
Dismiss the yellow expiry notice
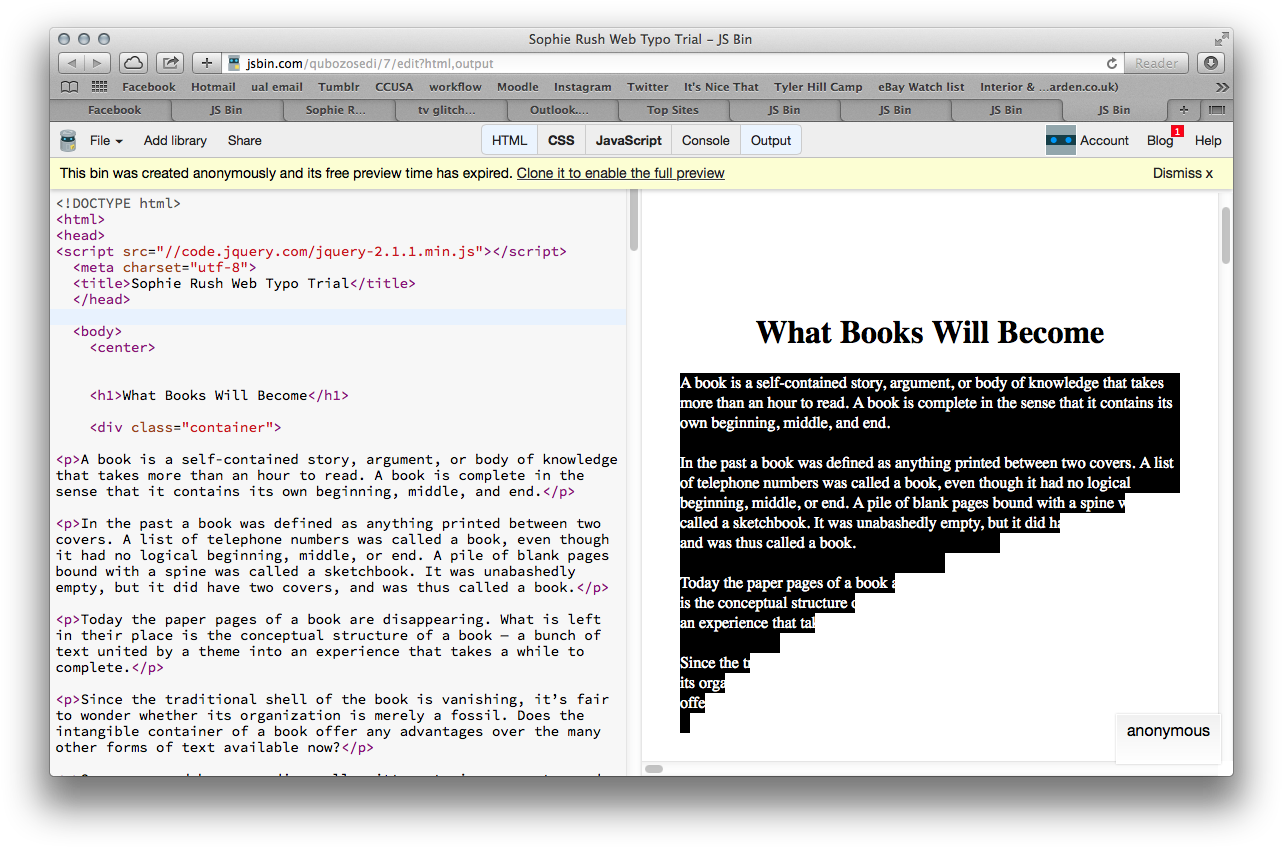(x=1182, y=173)
